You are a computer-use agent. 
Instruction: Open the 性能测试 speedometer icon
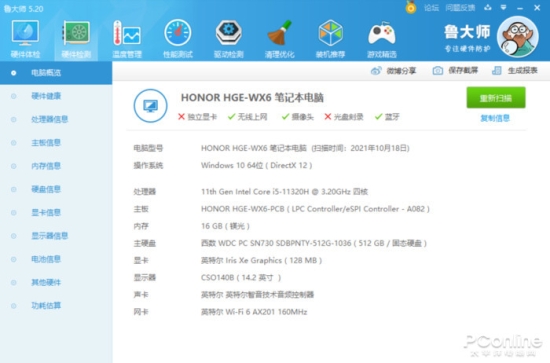178,33
